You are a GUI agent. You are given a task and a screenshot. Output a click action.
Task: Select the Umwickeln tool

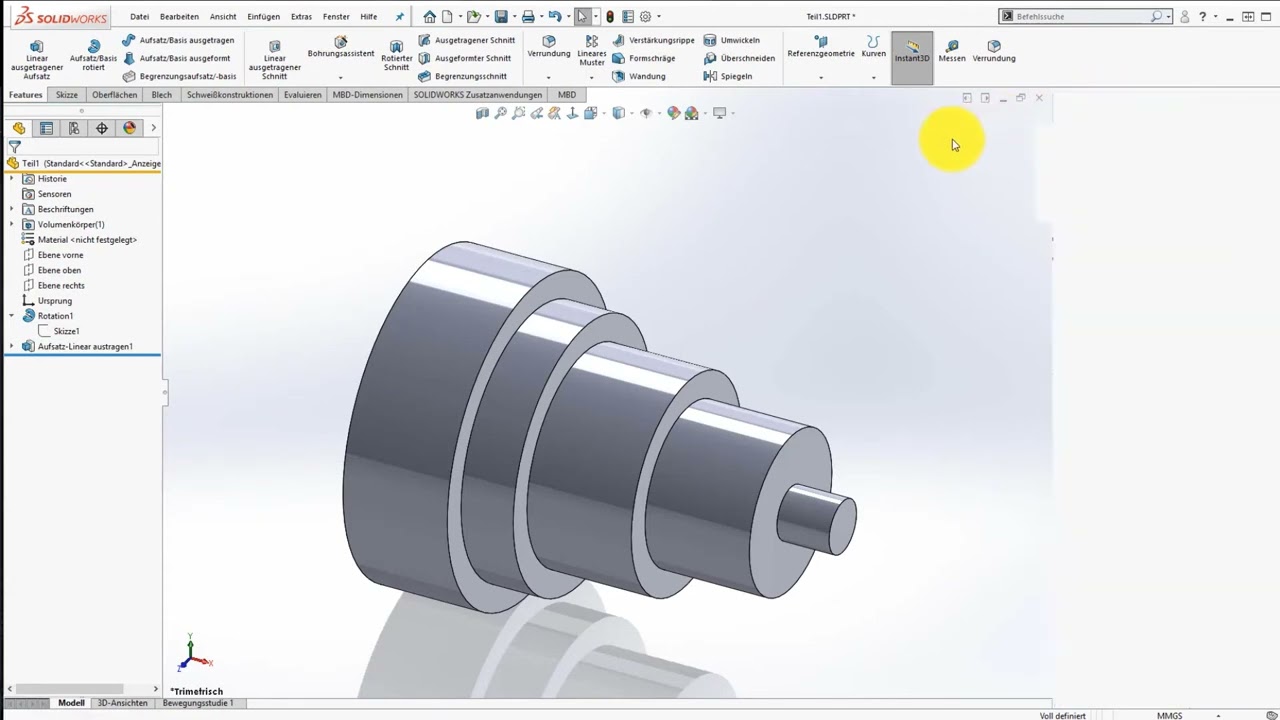coord(731,40)
